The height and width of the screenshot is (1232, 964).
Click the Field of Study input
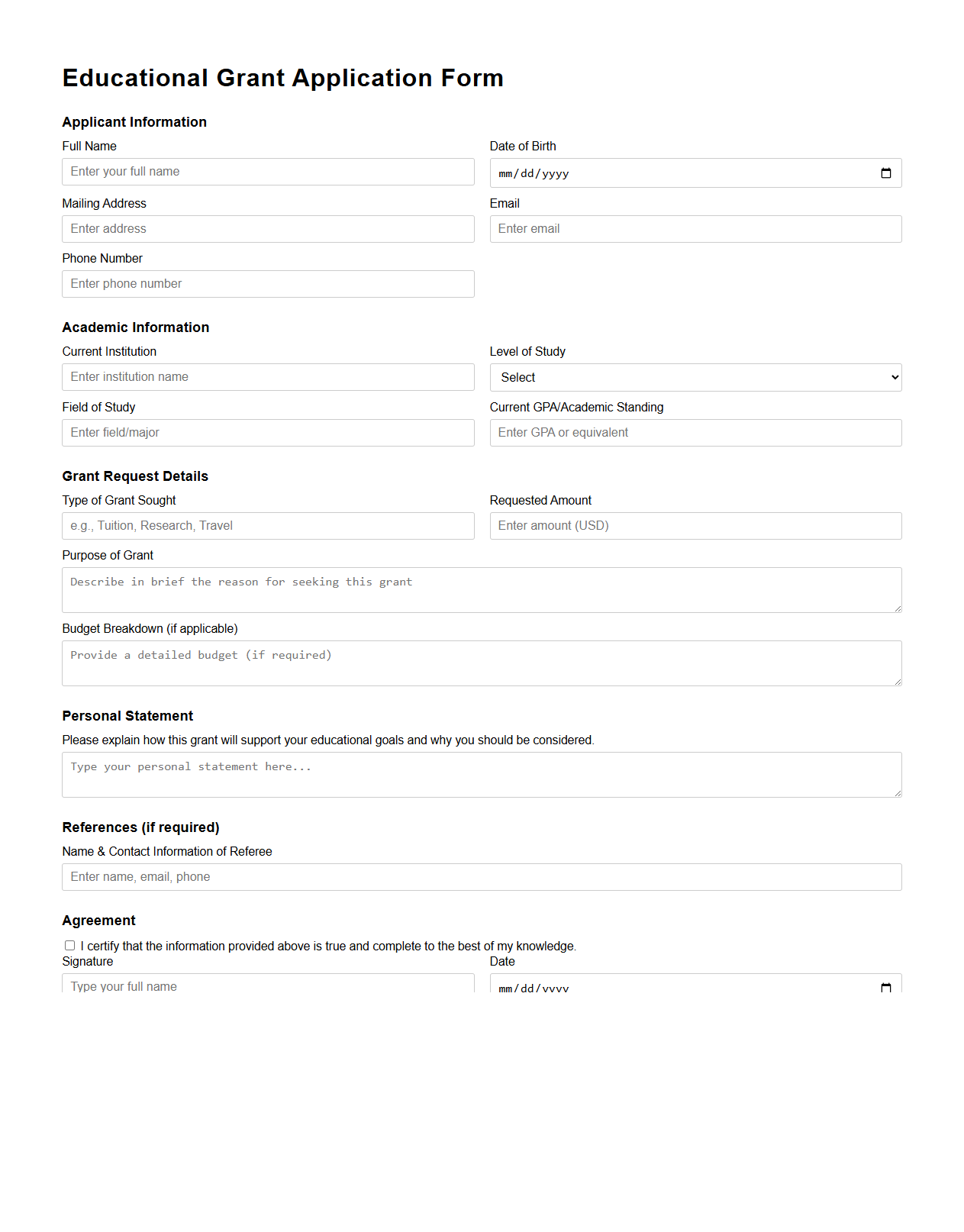tap(268, 433)
